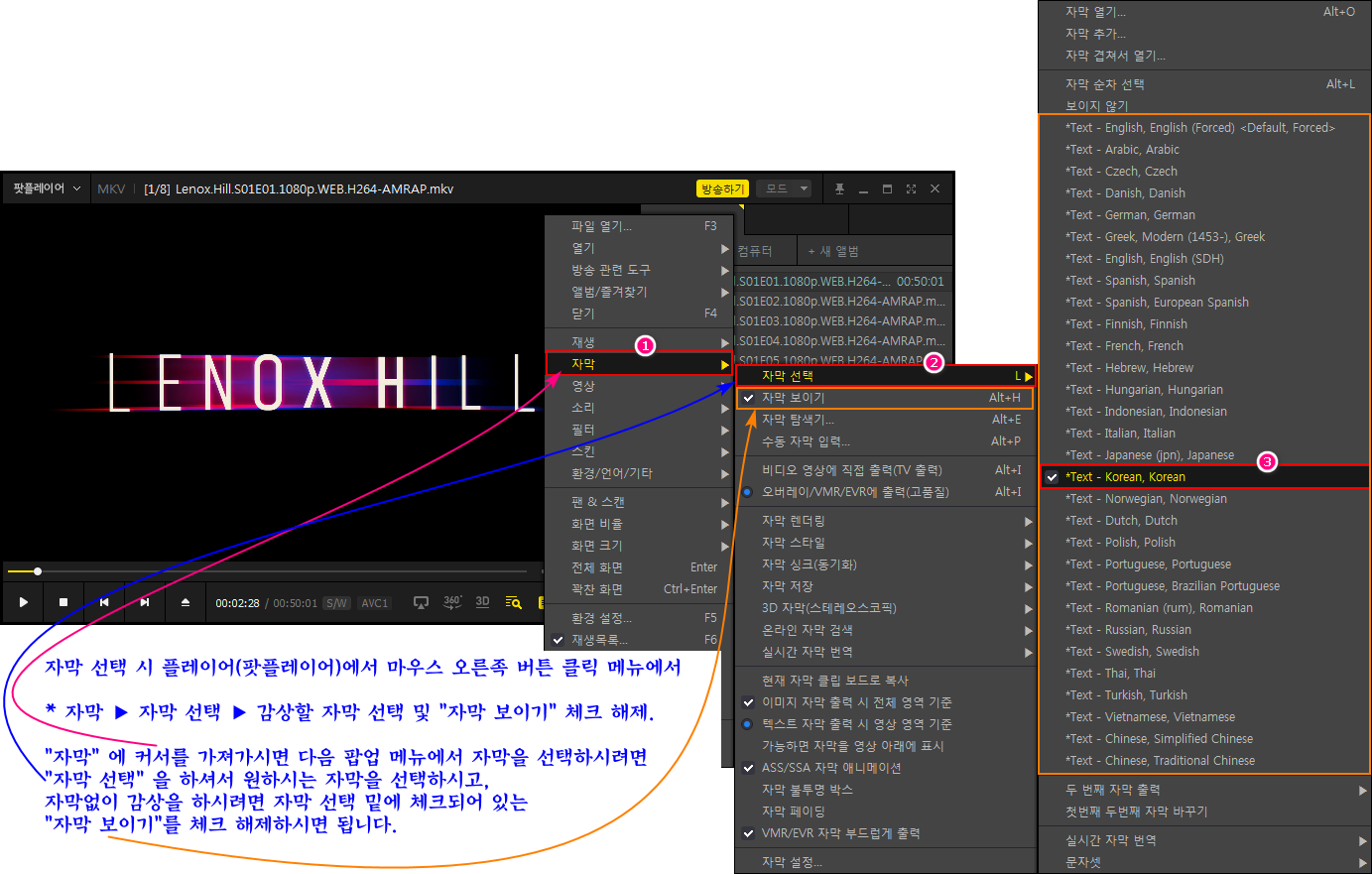Image resolution: width=1372 pixels, height=874 pixels.
Task: Expand the 자막 스타일 submenu
Action: (x=794, y=543)
